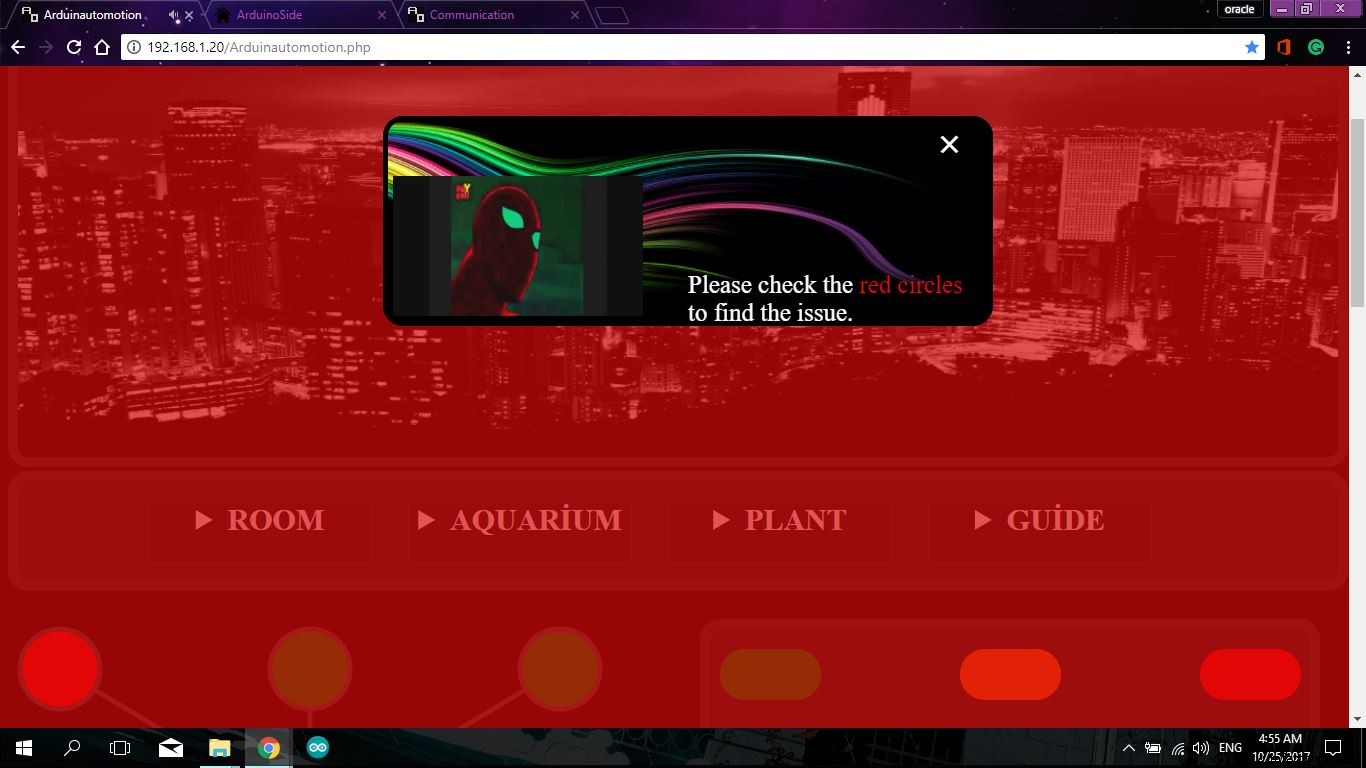Image resolution: width=1366 pixels, height=768 pixels.
Task: Click the far-right red pill switch
Action: [x=1250, y=674]
